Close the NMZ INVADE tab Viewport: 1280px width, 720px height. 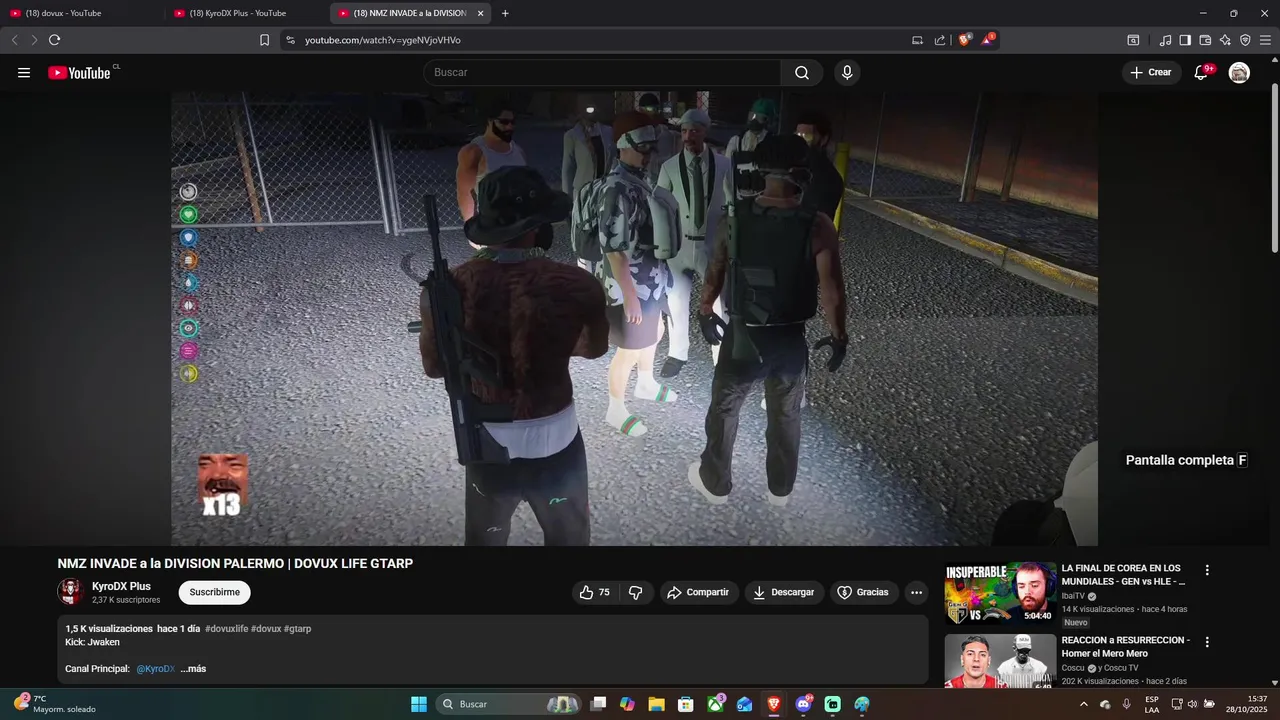(480, 13)
